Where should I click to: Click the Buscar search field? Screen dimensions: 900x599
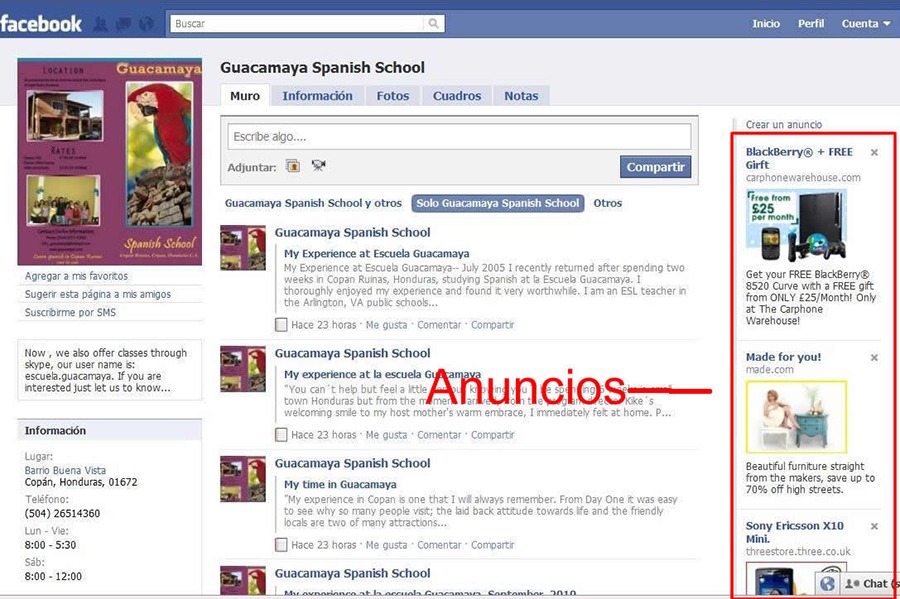tap(297, 24)
